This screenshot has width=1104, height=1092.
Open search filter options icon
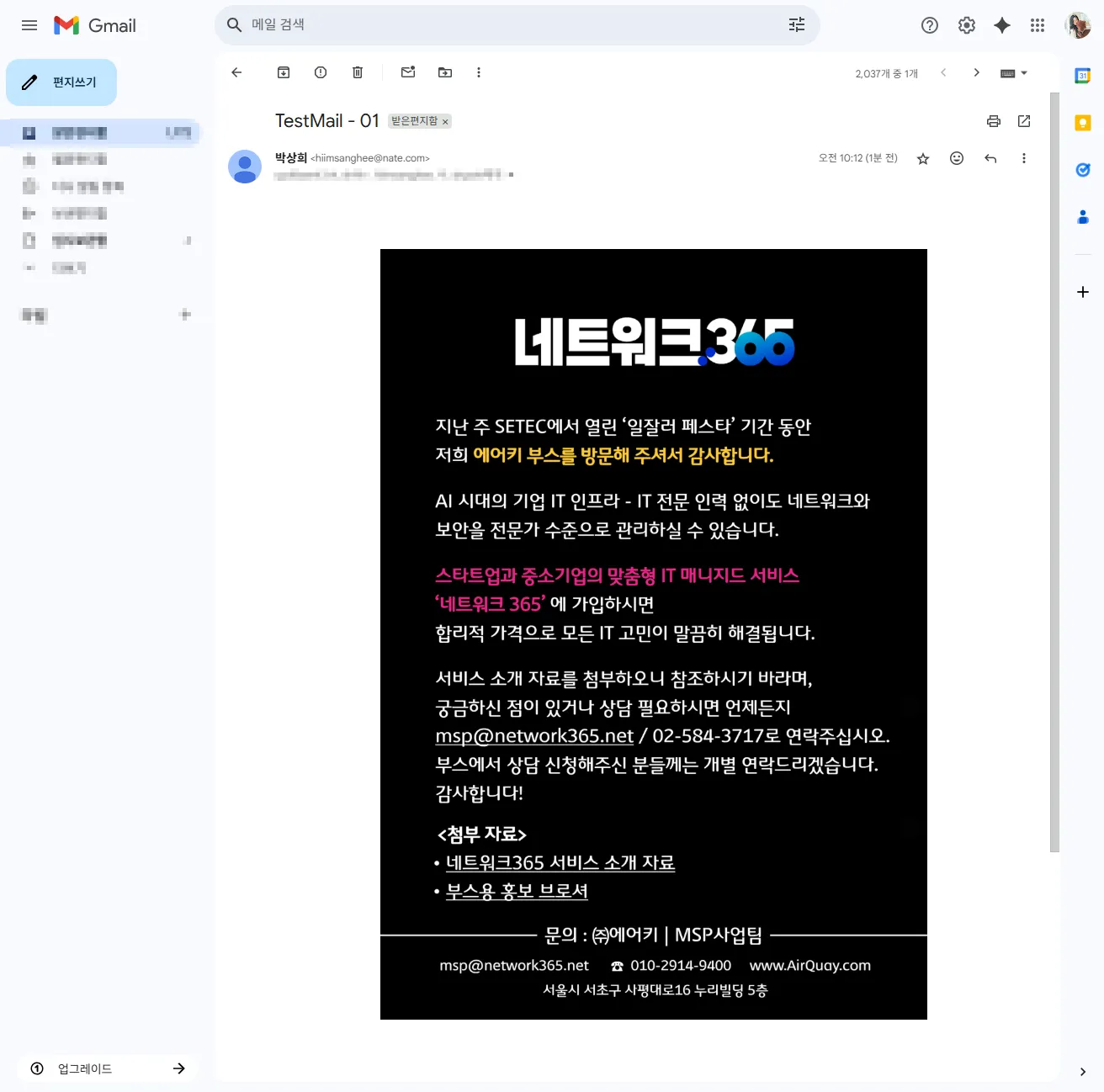[x=797, y=25]
